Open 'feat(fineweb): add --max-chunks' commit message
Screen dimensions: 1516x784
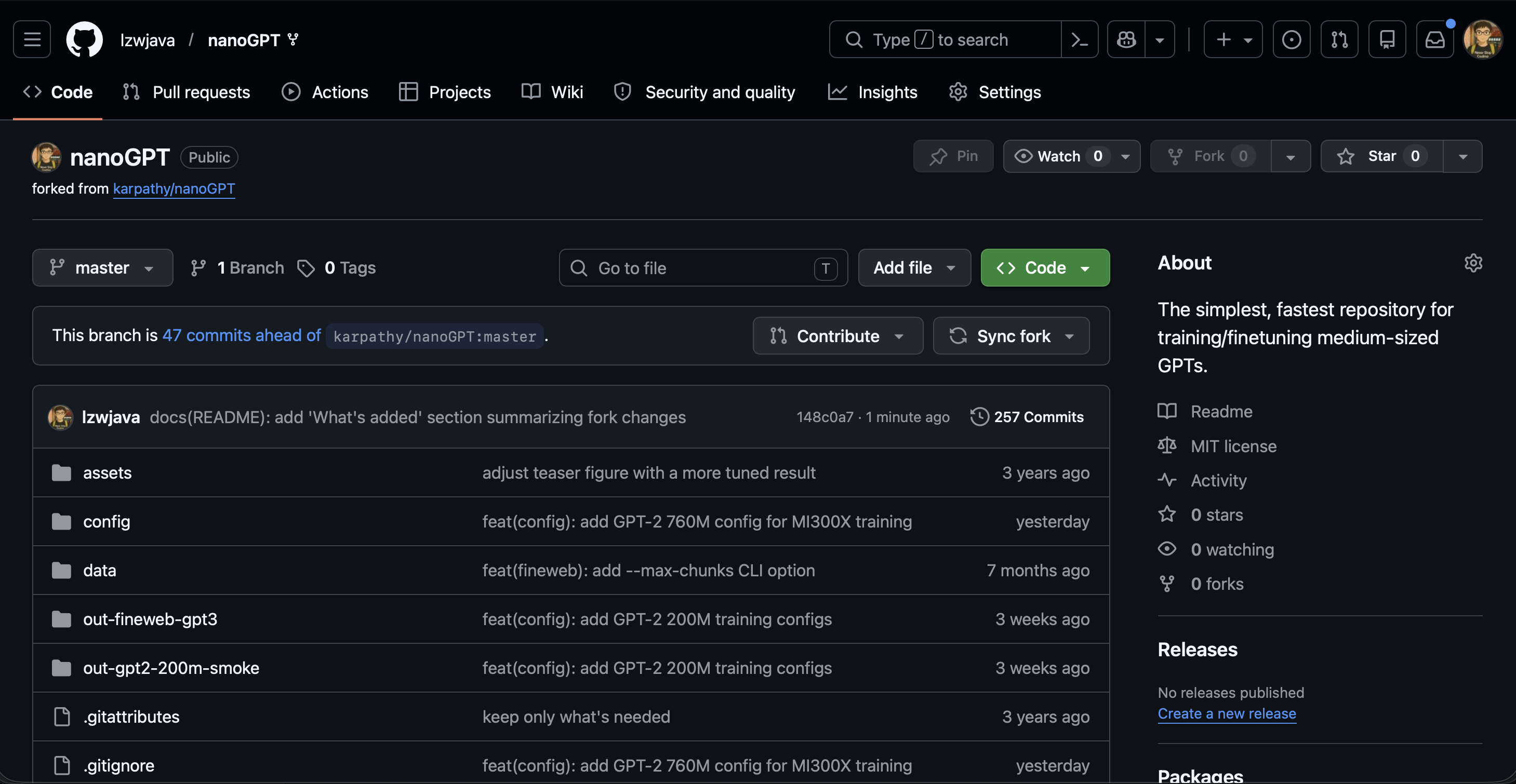click(648, 570)
